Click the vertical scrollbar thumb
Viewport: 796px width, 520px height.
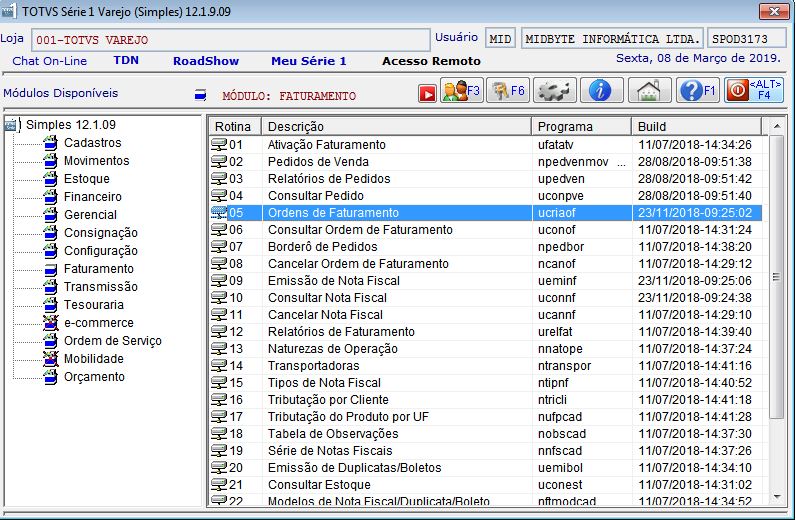point(777,277)
